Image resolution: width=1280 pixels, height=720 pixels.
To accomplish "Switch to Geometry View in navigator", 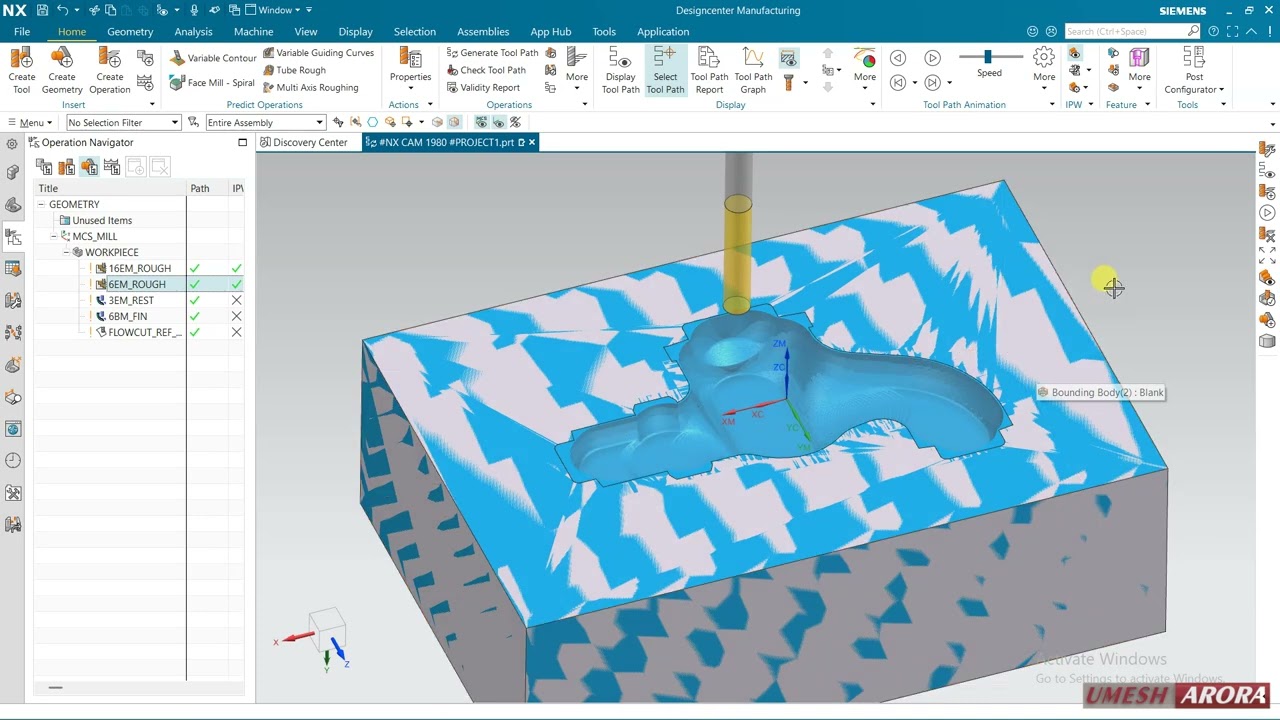I will pyautogui.click(x=89, y=167).
